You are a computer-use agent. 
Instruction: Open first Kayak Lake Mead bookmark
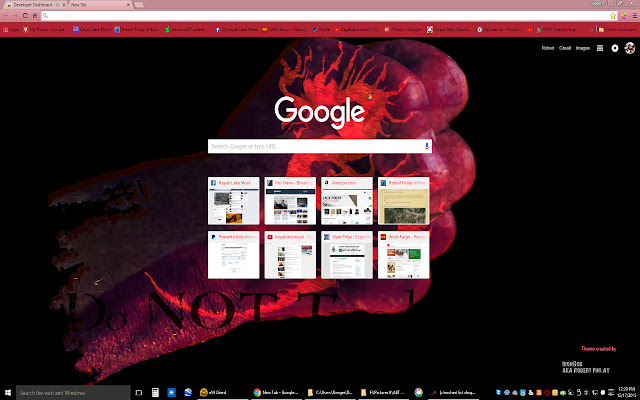coord(92,29)
